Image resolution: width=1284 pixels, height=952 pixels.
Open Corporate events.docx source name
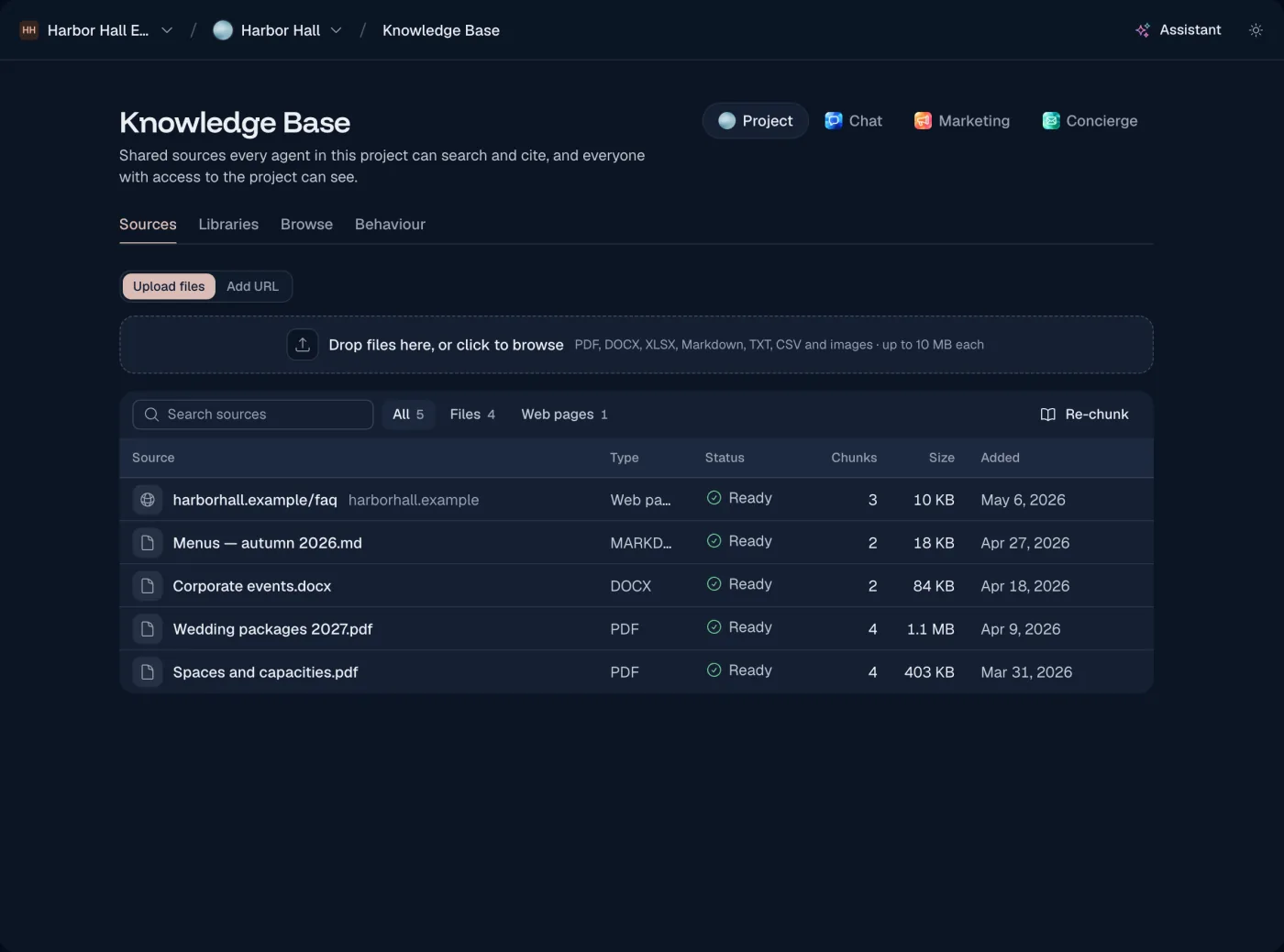pos(252,586)
